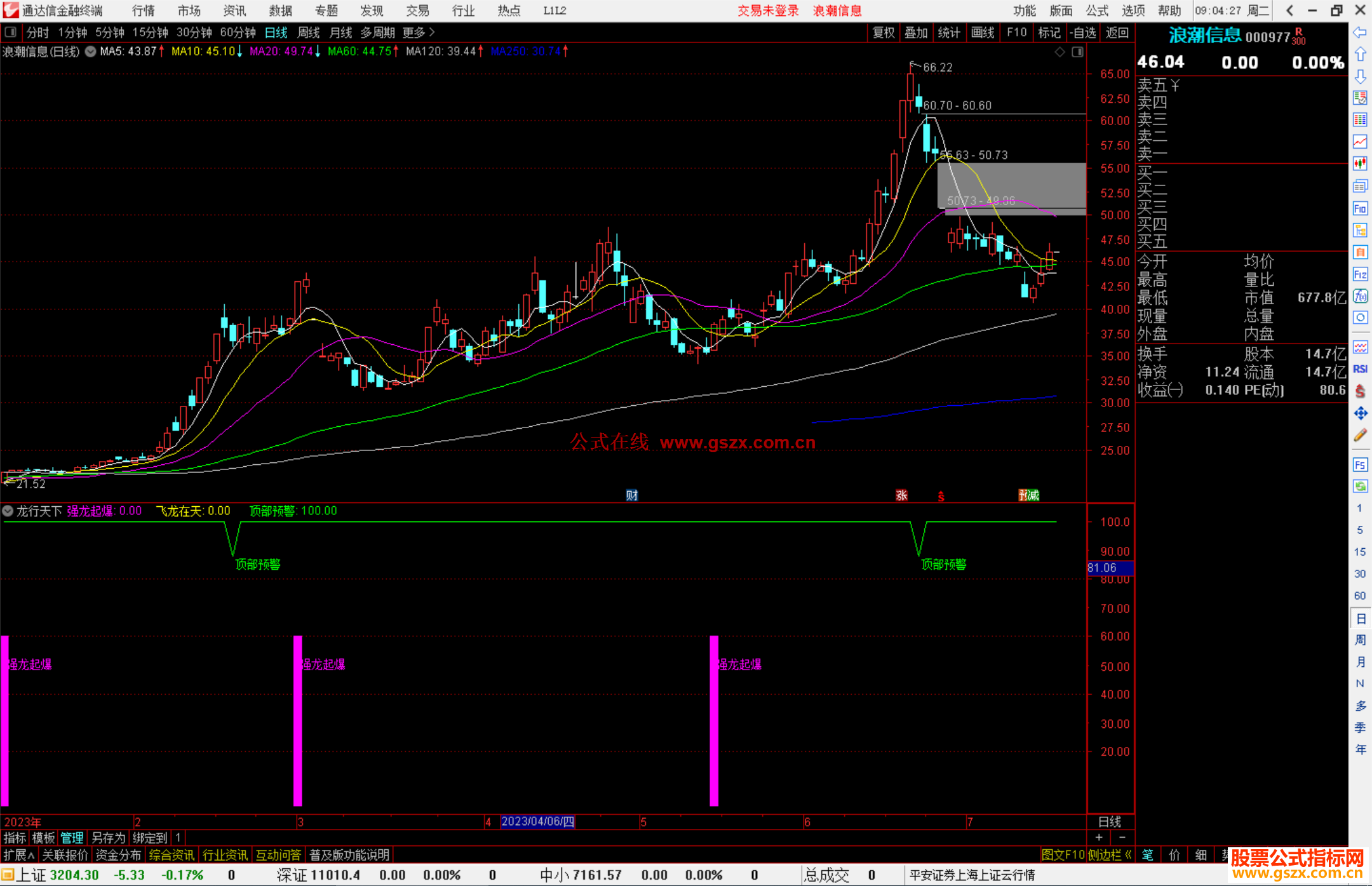
Task: Switch to the 周线 weekly period tab
Action: point(309,32)
